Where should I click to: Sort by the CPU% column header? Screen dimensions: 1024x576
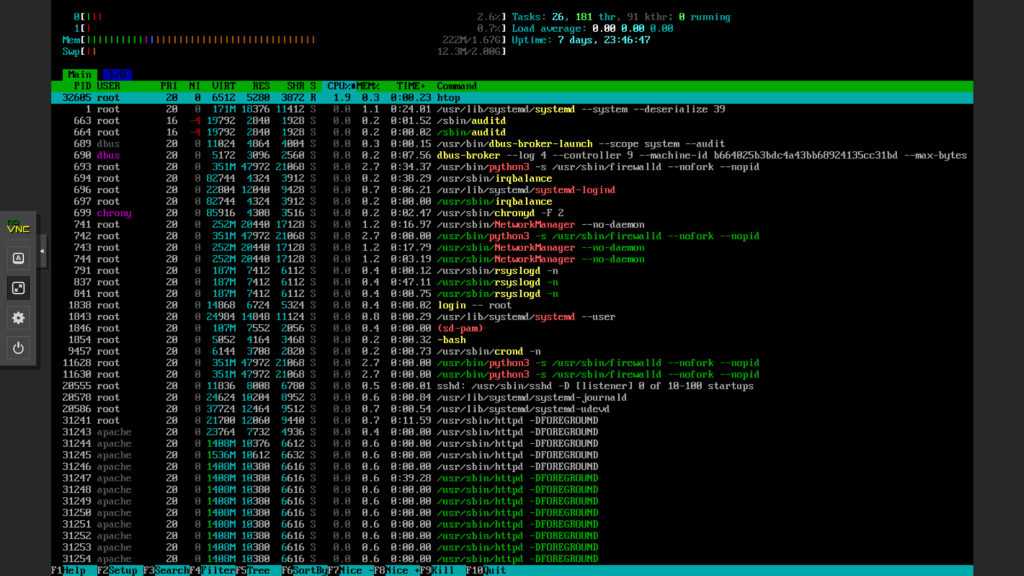341,86
